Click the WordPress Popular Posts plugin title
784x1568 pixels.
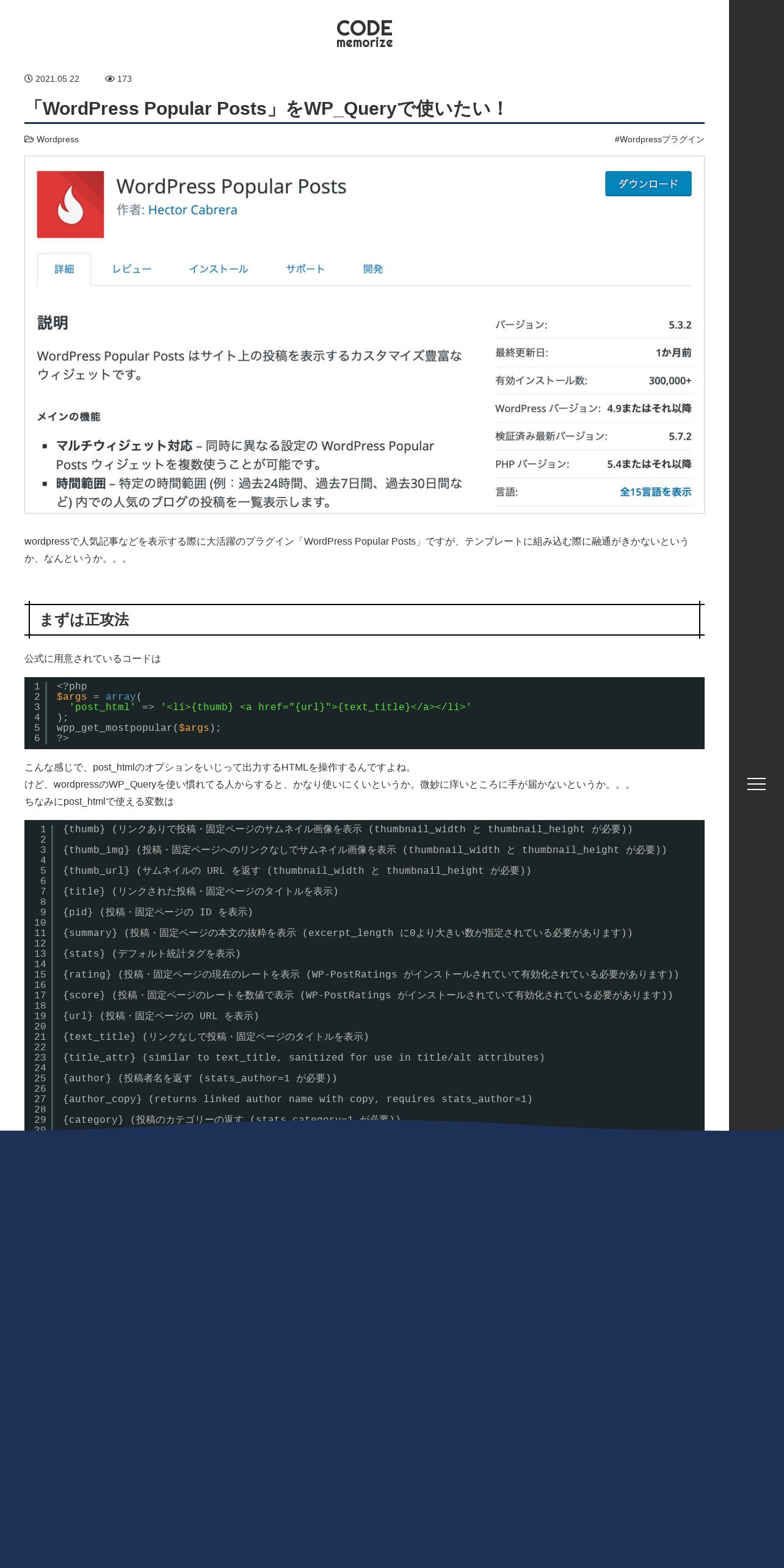[231, 186]
